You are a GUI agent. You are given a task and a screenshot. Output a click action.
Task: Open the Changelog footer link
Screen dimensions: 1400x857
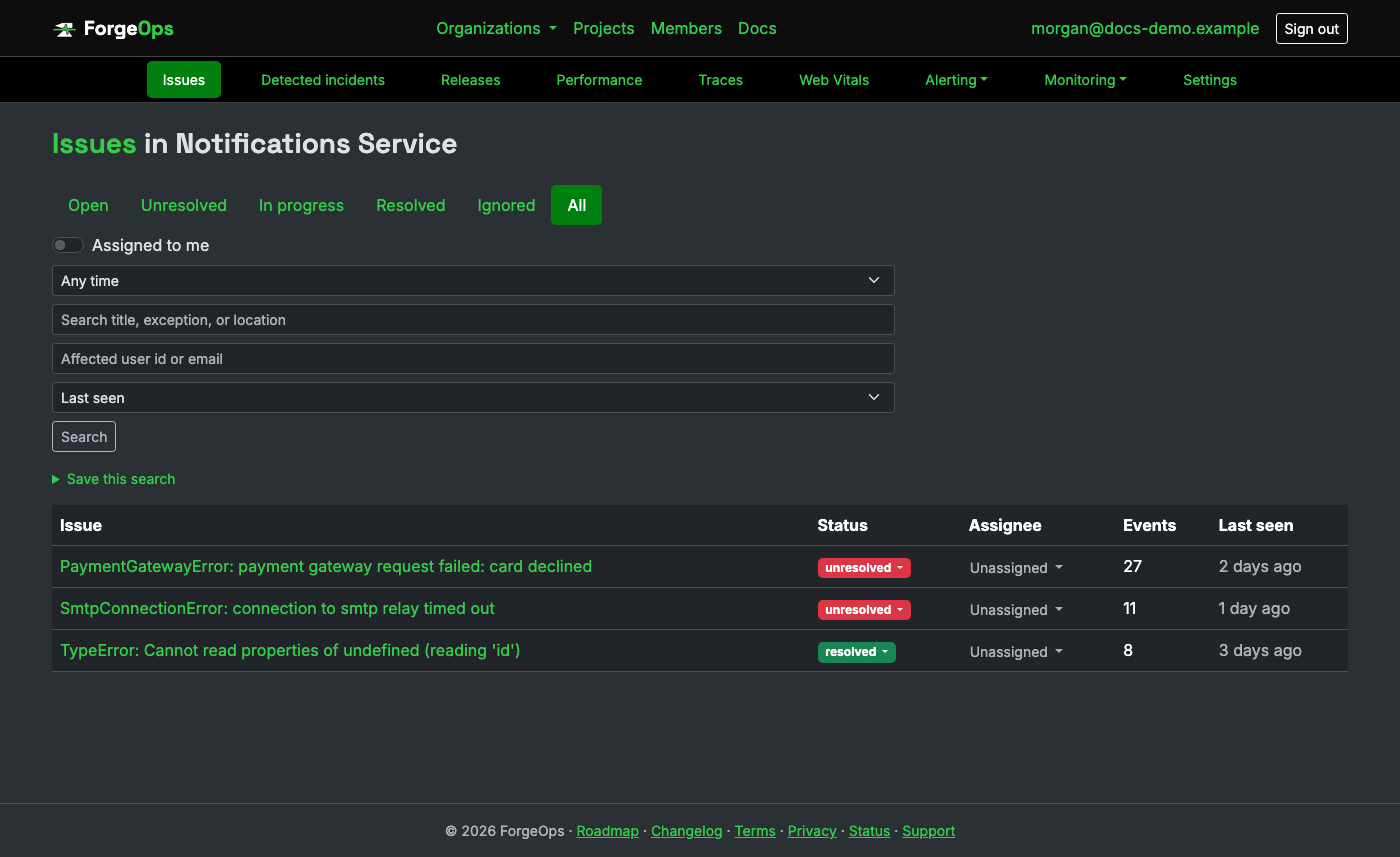(686, 831)
